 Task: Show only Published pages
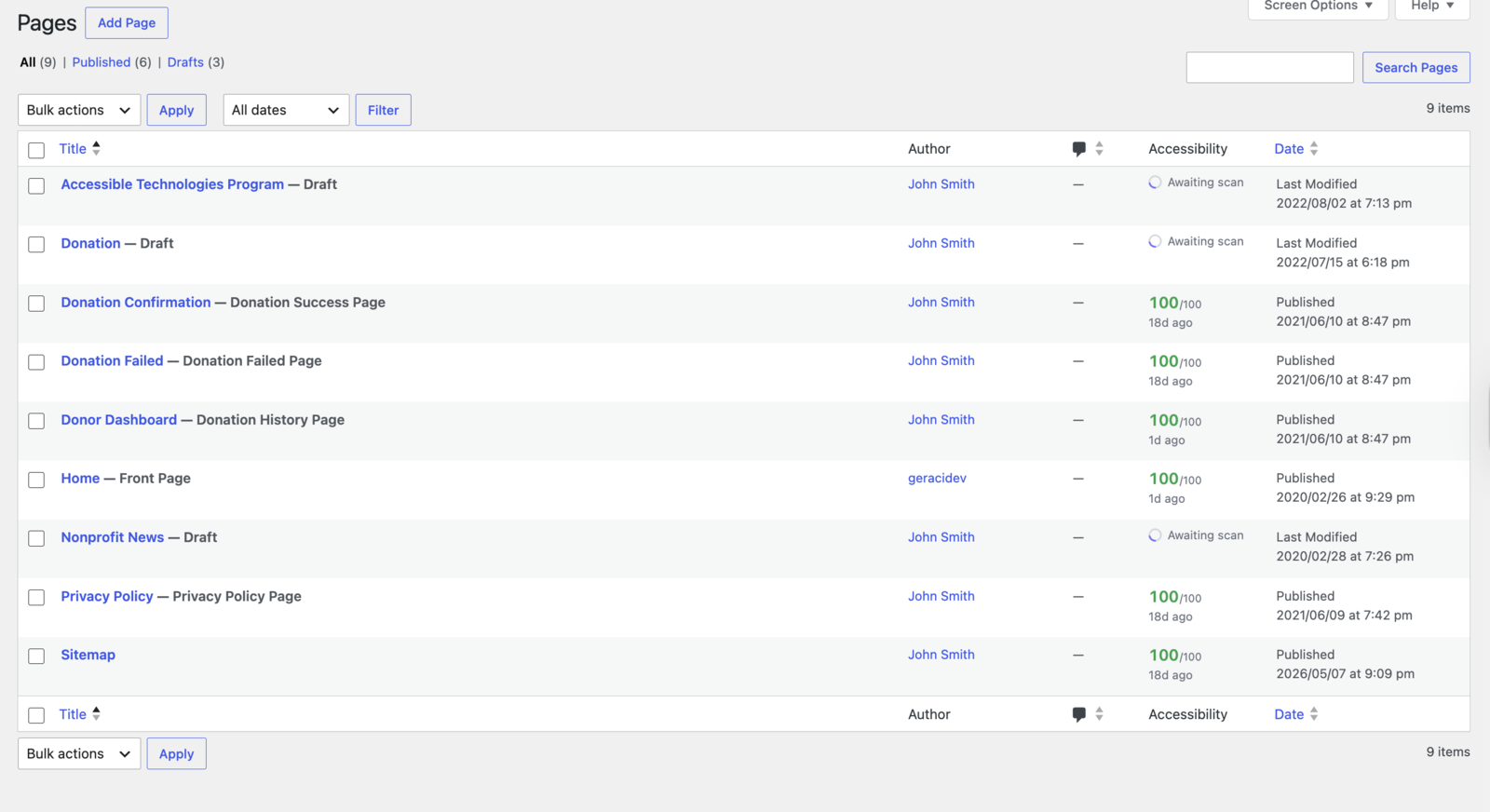pos(102,62)
